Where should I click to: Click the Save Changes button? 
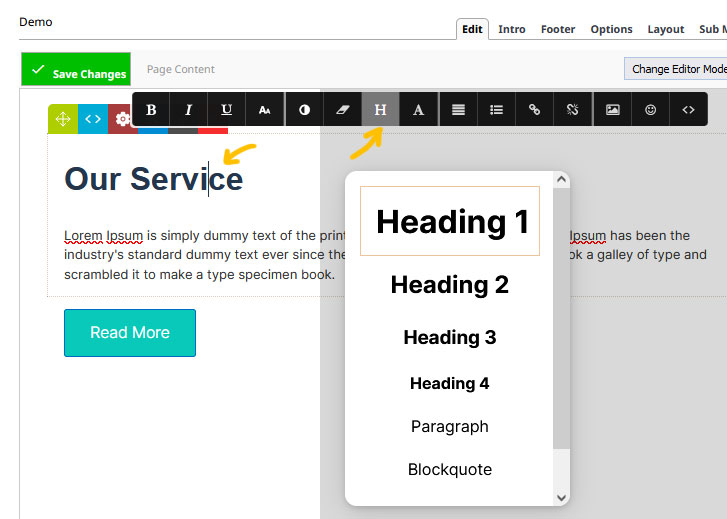click(x=76, y=71)
